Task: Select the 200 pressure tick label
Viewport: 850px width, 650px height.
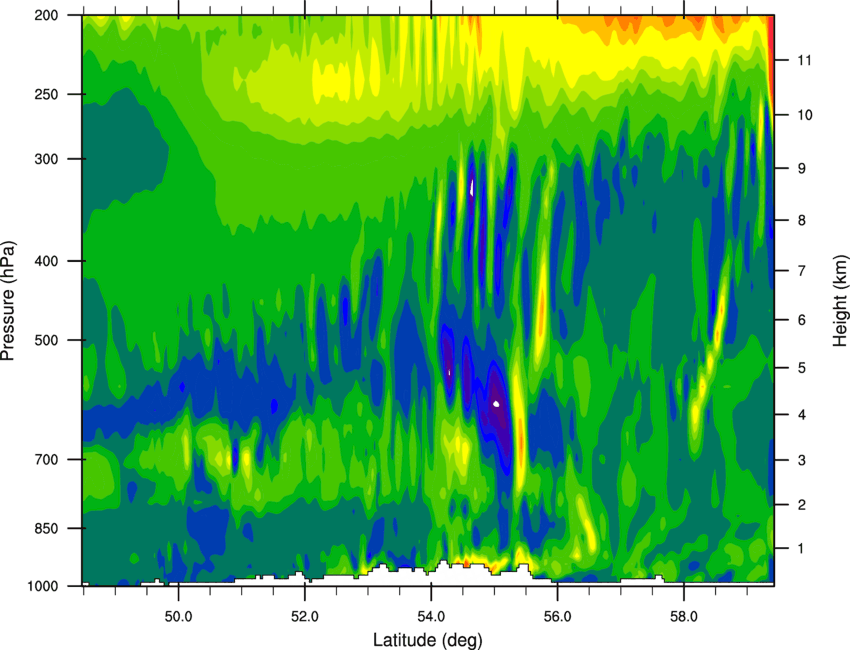Action: (x=46, y=15)
